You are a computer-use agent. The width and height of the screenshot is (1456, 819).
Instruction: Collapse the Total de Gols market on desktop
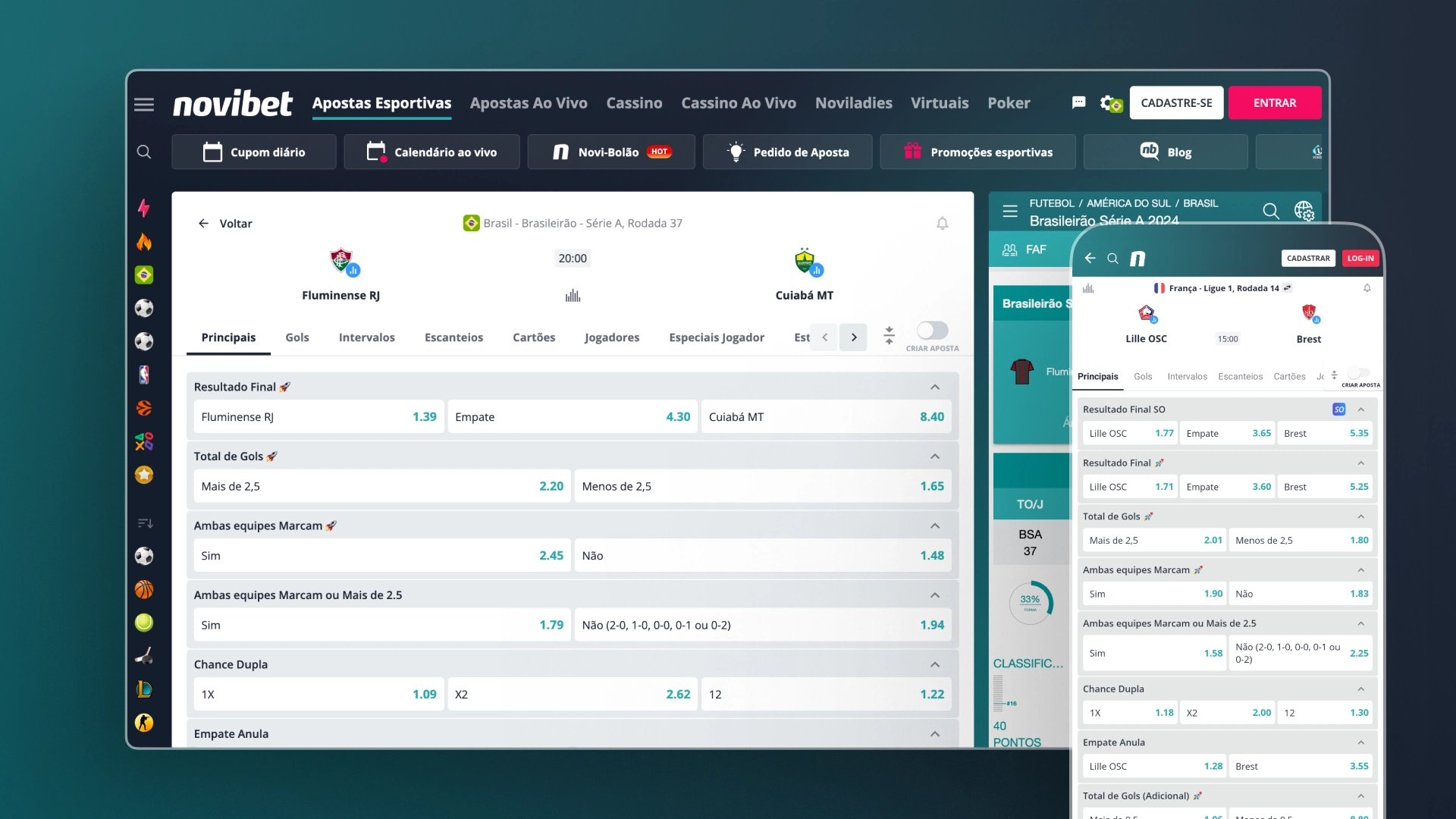click(x=935, y=457)
